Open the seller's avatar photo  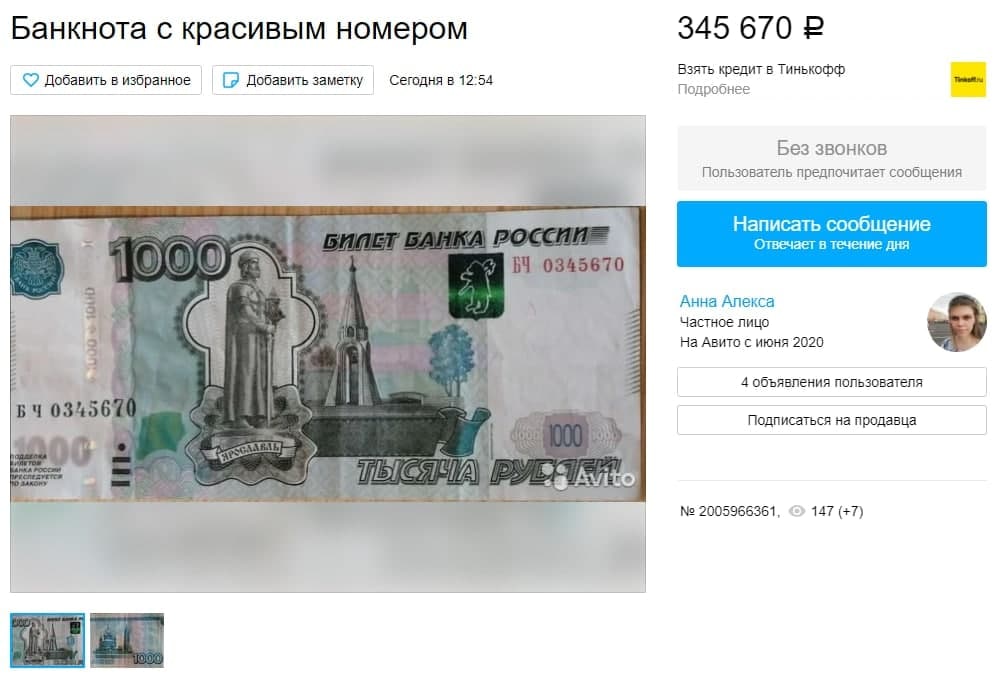[x=956, y=322]
